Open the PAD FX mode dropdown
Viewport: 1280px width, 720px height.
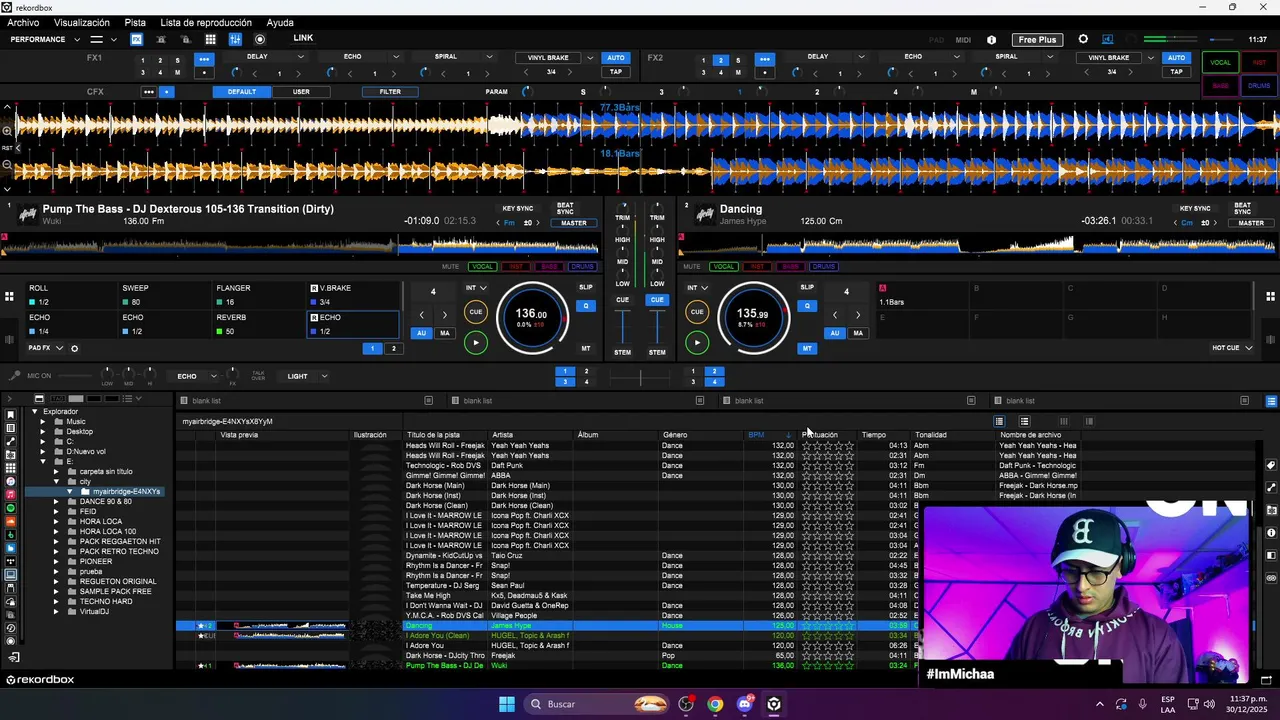point(59,348)
